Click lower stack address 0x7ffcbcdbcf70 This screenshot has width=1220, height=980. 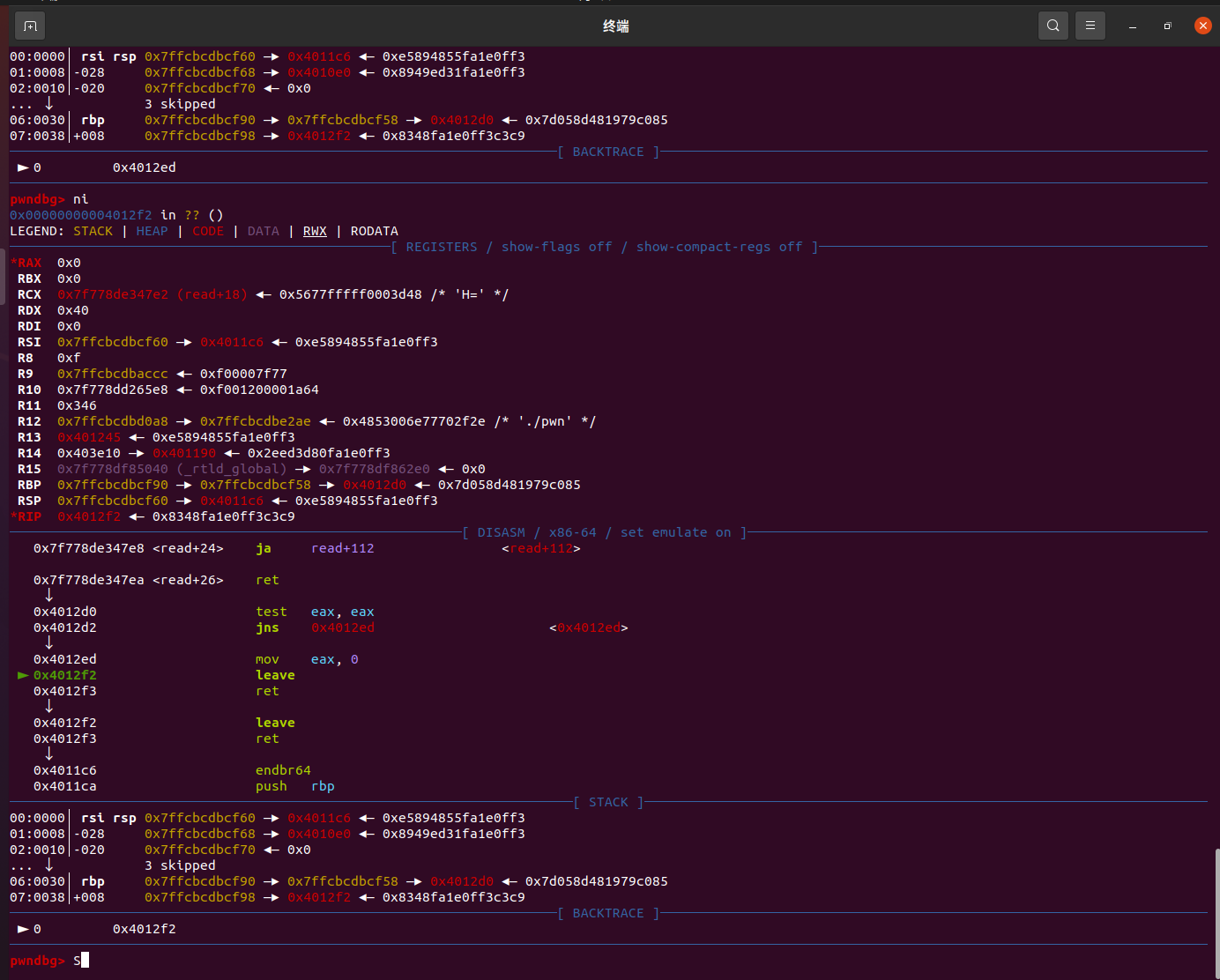tap(200, 850)
